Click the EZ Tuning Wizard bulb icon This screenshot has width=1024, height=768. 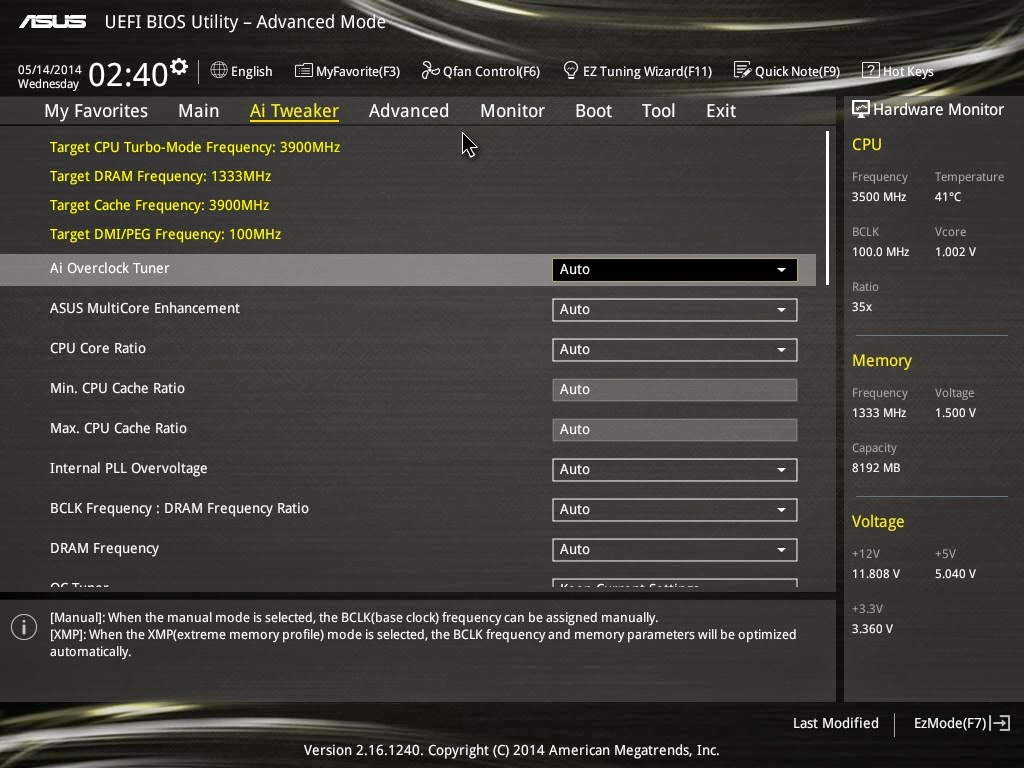tap(570, 70)
